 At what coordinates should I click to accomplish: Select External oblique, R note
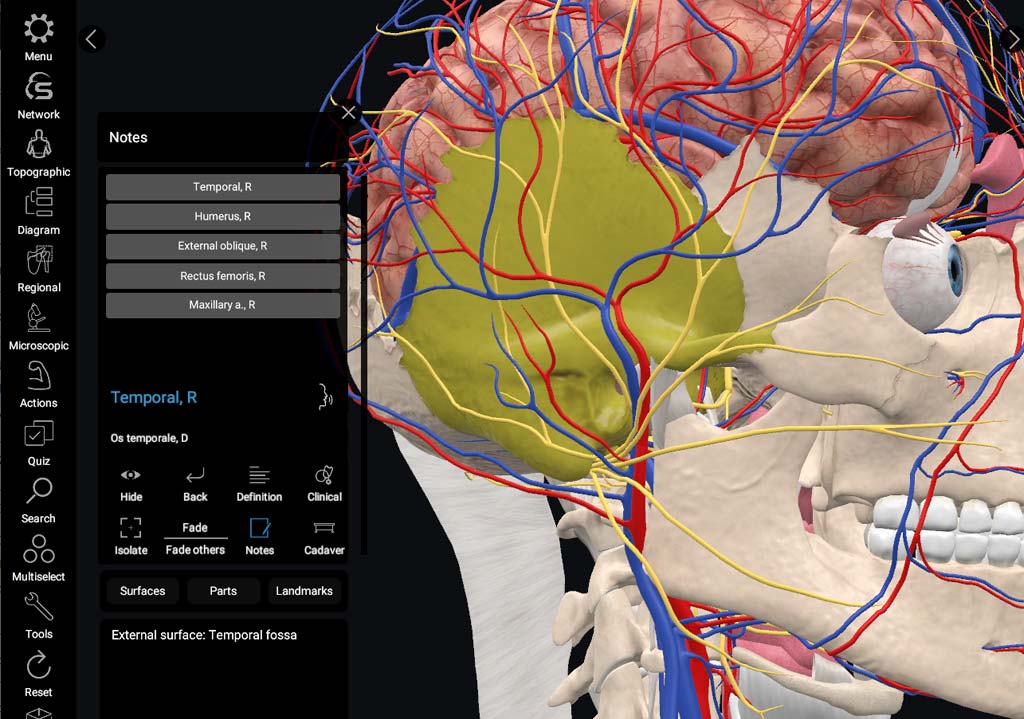[x=223, y=246]
